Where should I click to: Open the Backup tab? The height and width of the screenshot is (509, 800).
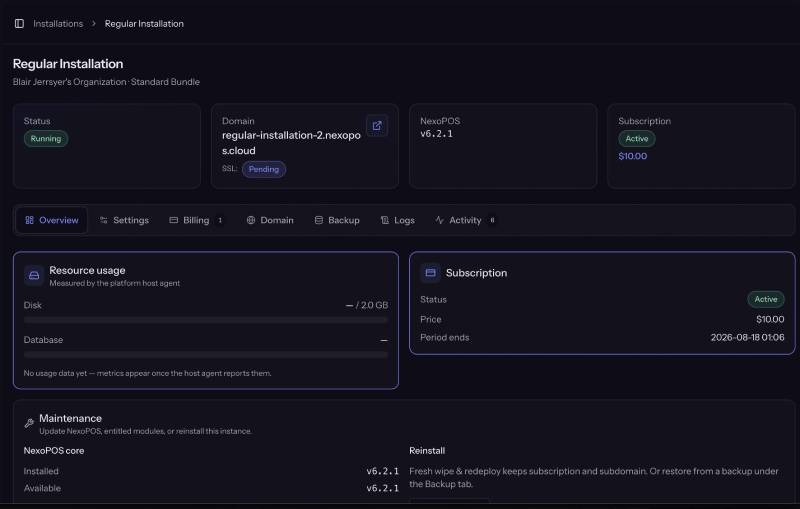pos(337,220)
